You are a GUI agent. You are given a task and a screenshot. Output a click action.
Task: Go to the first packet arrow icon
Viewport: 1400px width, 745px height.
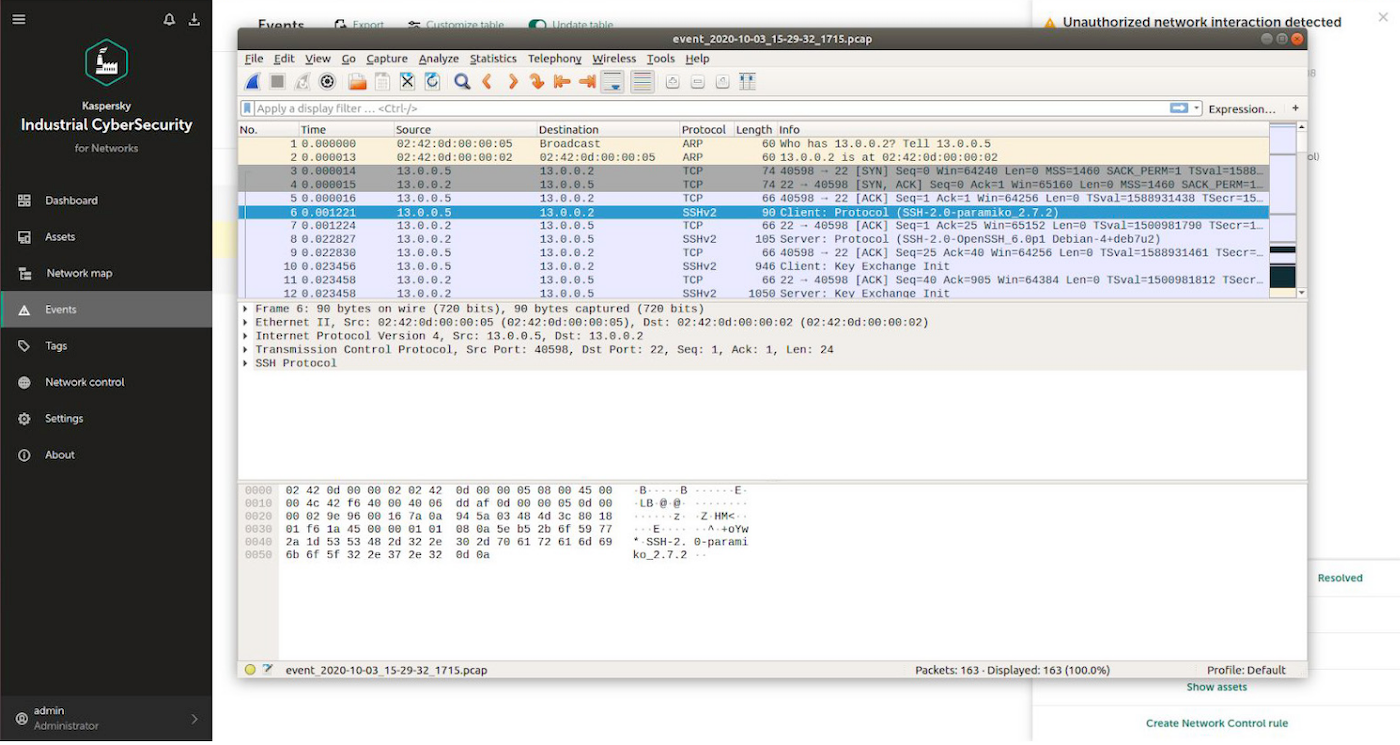click(562, 82)
